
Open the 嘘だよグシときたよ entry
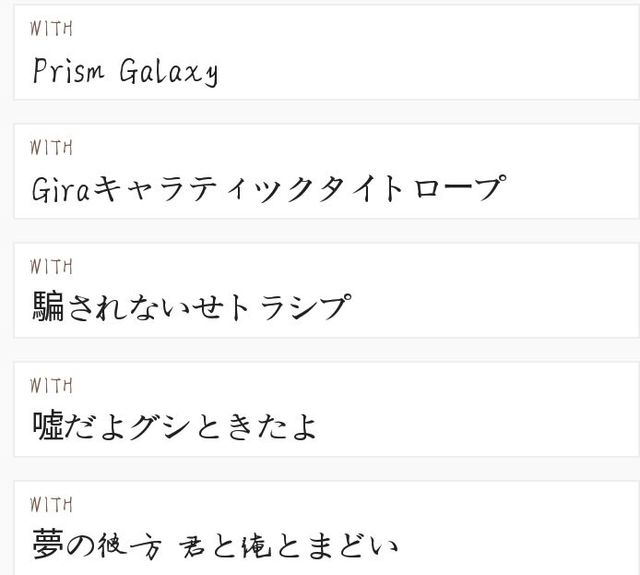pos(327,409)
